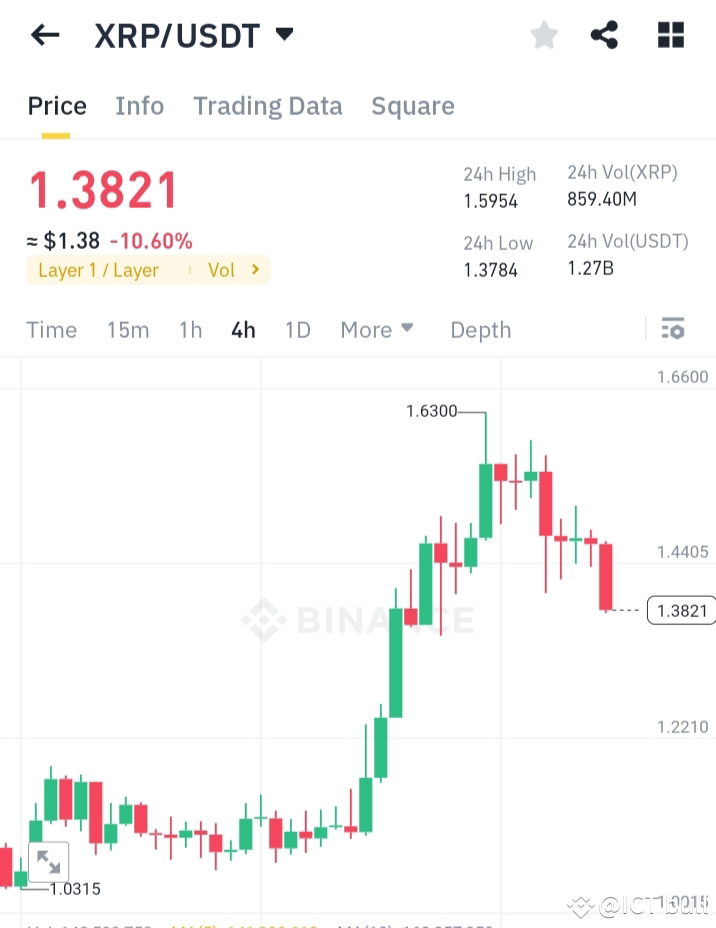Tap the 24h High value 1.5954
Viewport: 716px width, 928px height.
tap(491, 200)
